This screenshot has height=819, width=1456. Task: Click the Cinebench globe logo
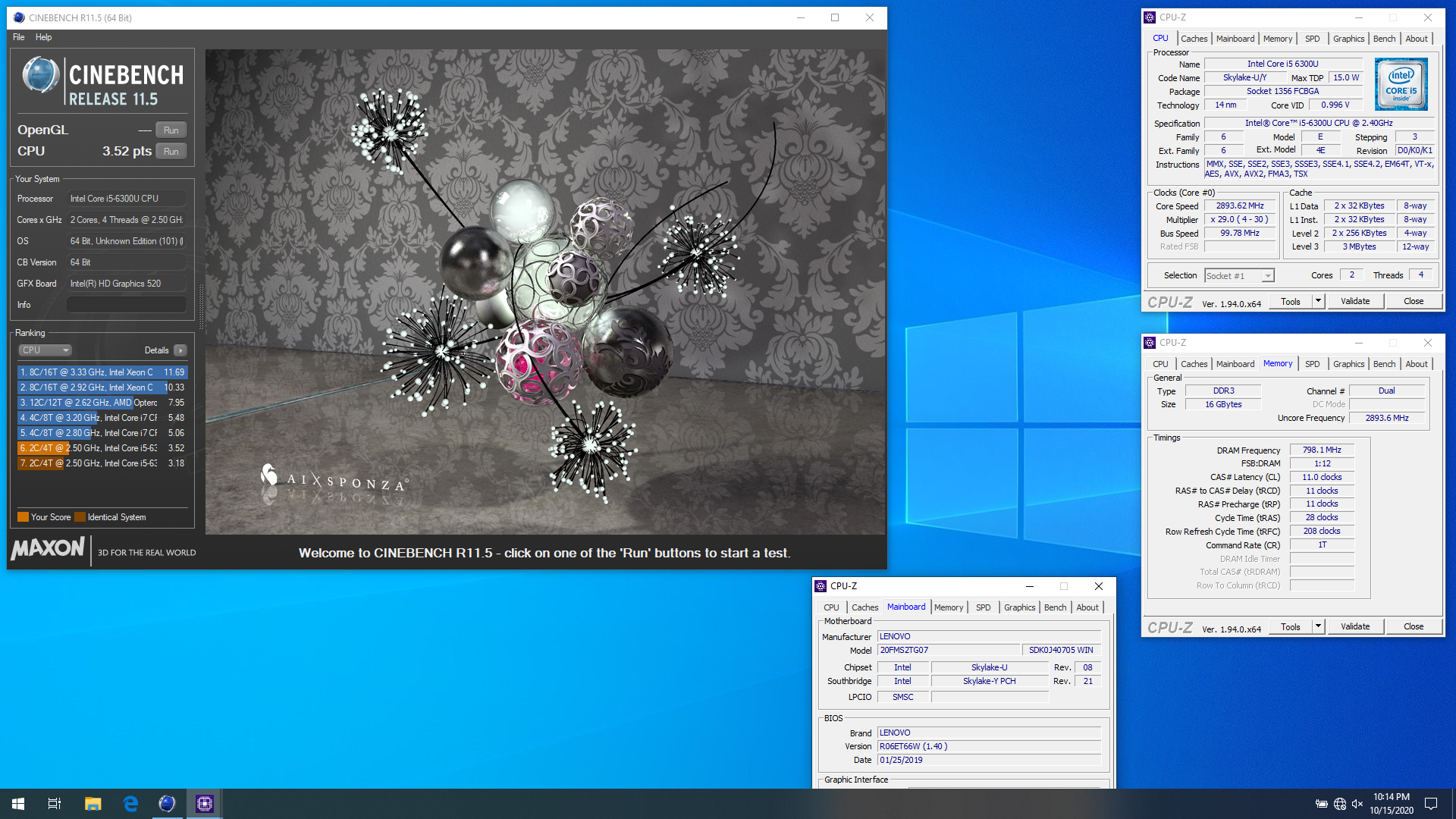pyautogui.click(x=40, y=75)
